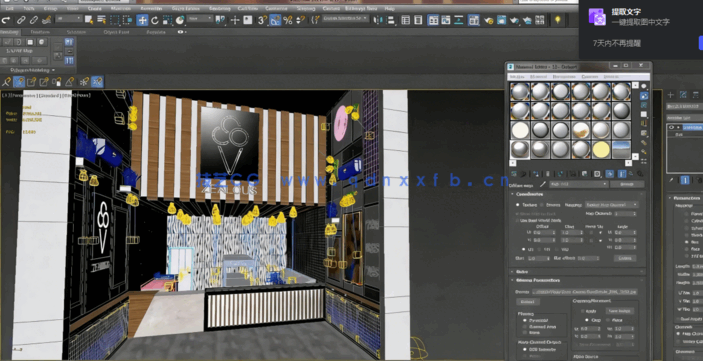Open the named selection sets dropdown
703x361 pixels.
[x=345, y=19]
